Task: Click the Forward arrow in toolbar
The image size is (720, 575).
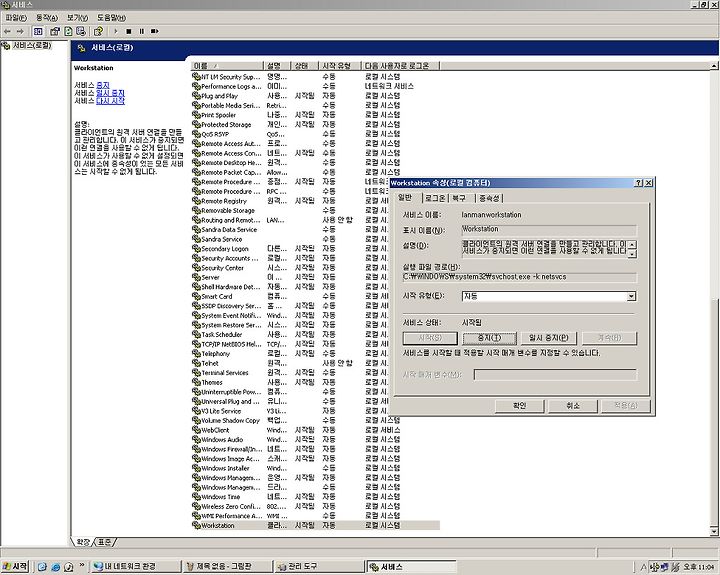Action: pyautogui.click(x=20, y=31)
